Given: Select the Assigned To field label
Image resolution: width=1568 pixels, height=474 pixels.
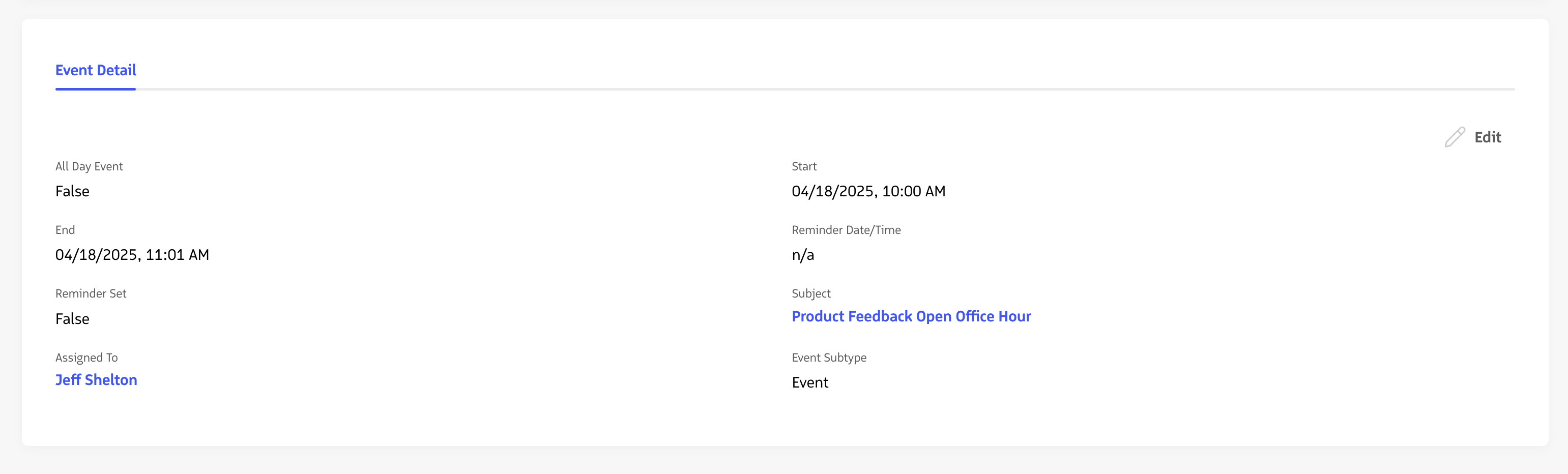Looking at the screenshot, I should [x=86, y=357].
